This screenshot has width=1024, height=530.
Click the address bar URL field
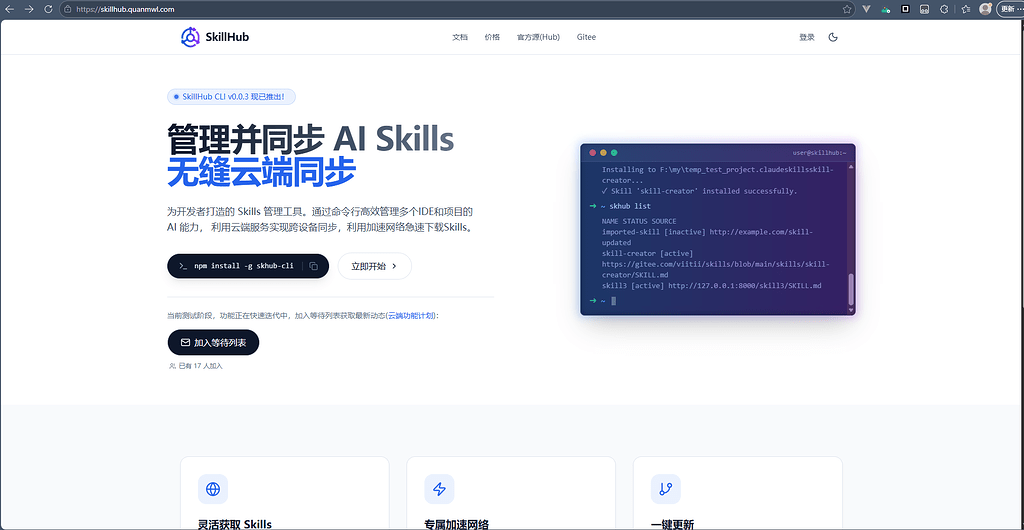coord(457,10)
